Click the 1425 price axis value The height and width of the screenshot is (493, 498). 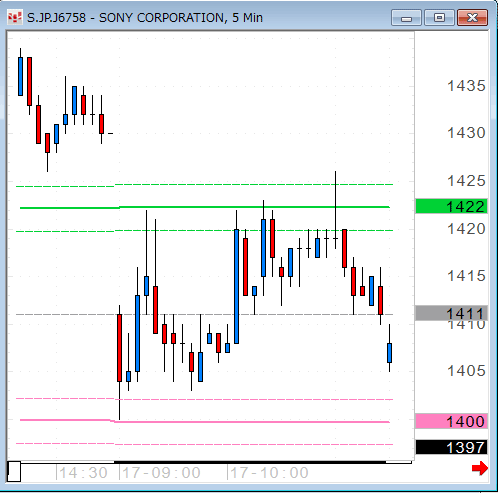[x=466, y=181]
